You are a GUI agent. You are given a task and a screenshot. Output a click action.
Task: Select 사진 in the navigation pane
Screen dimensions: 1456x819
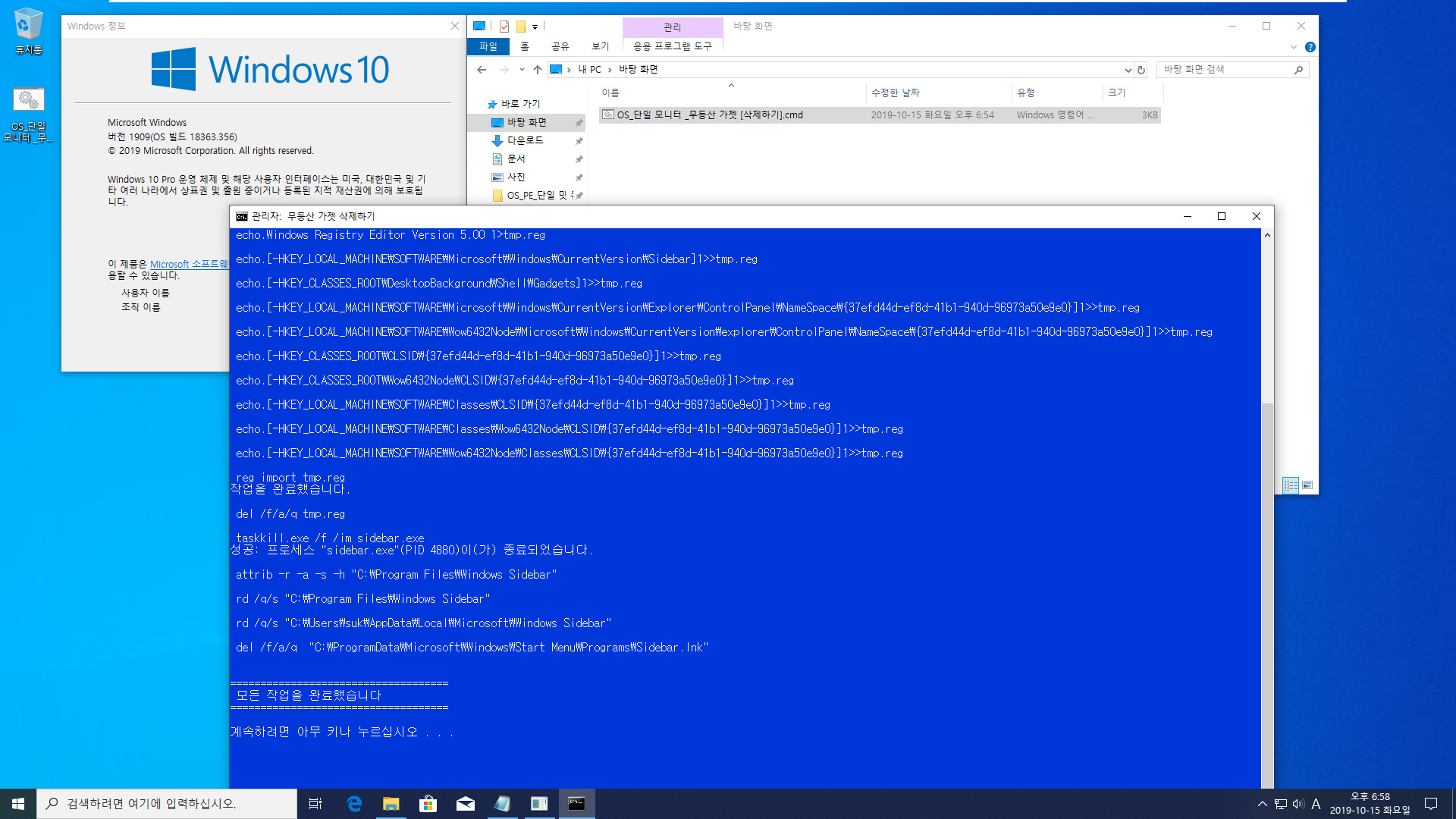coord(516,177)
